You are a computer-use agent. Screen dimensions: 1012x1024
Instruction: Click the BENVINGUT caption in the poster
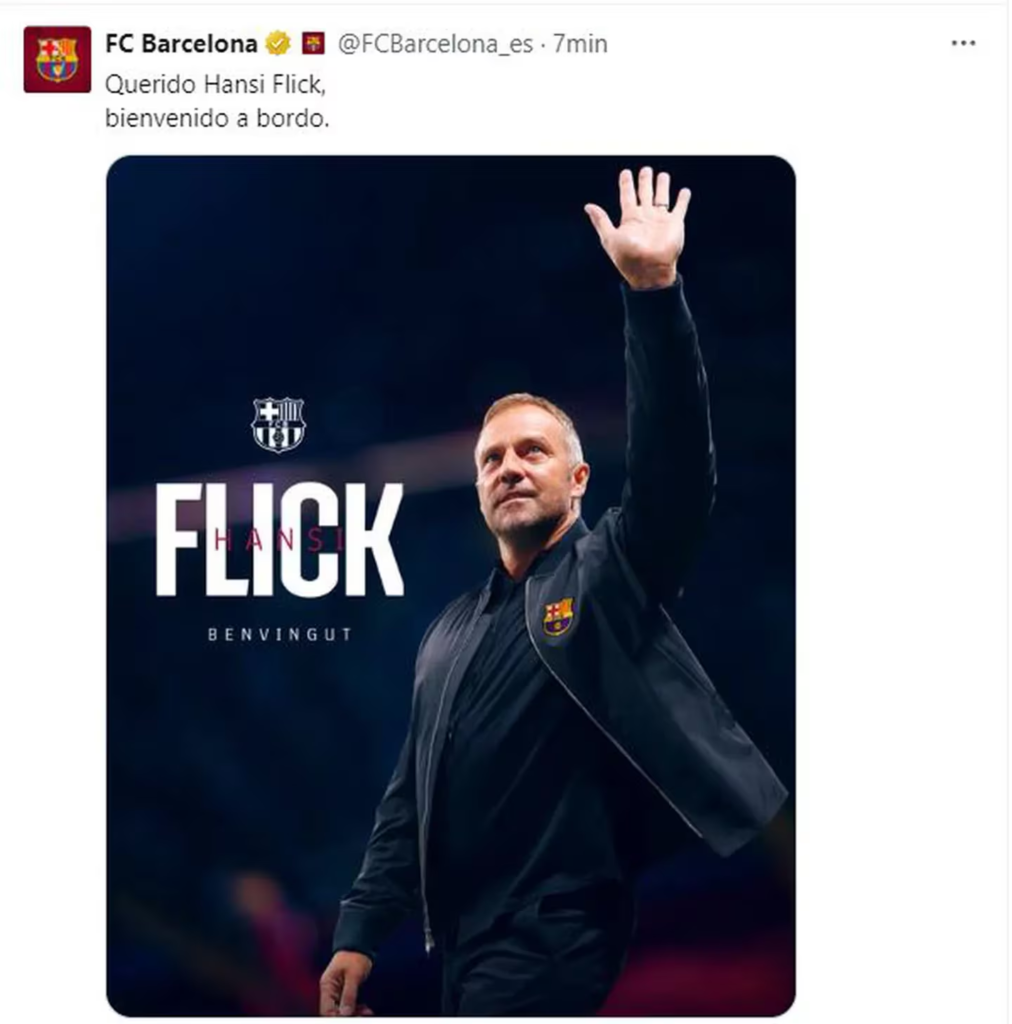coord(280,634)
